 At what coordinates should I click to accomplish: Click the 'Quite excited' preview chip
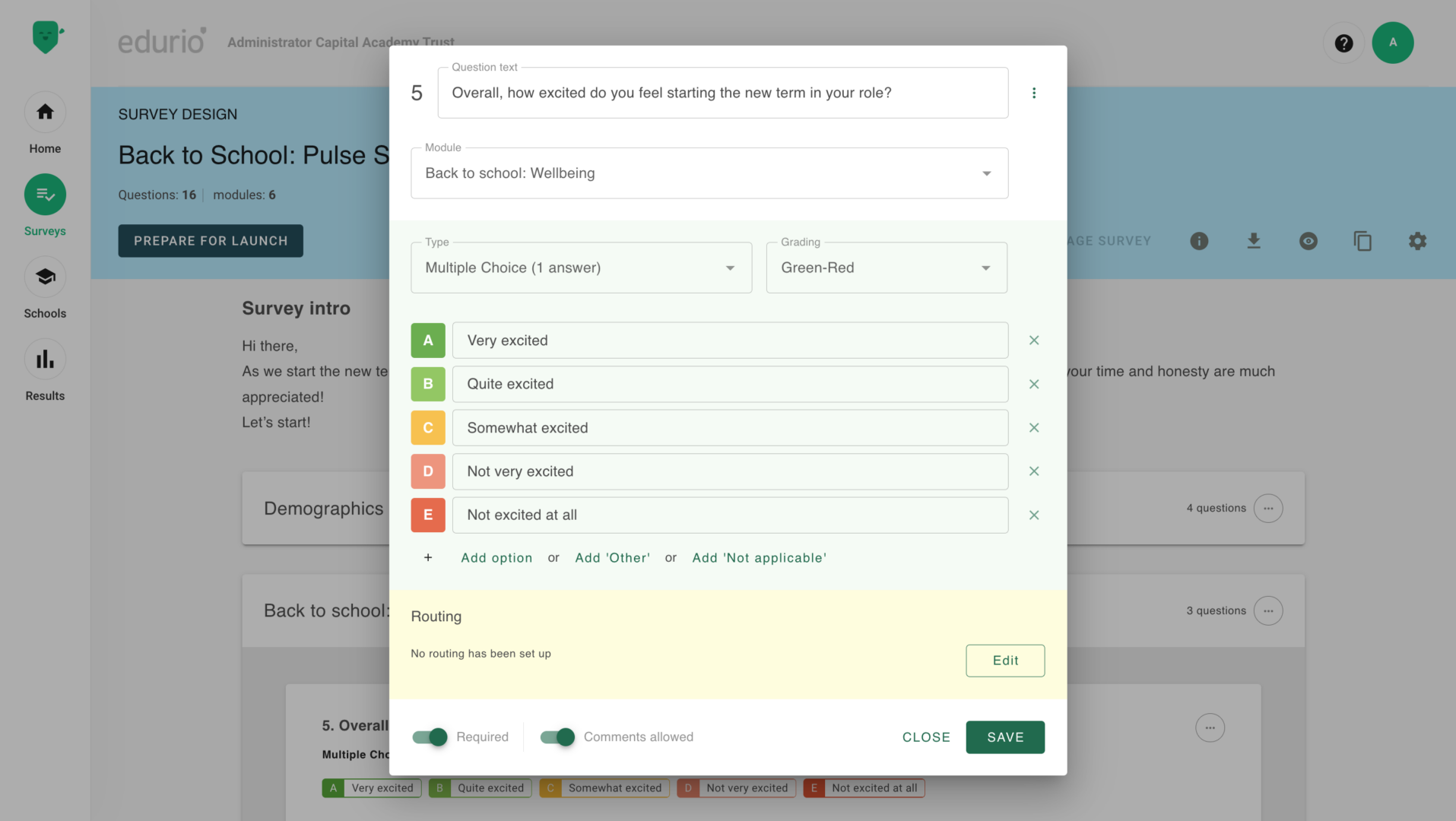point(480,788)
